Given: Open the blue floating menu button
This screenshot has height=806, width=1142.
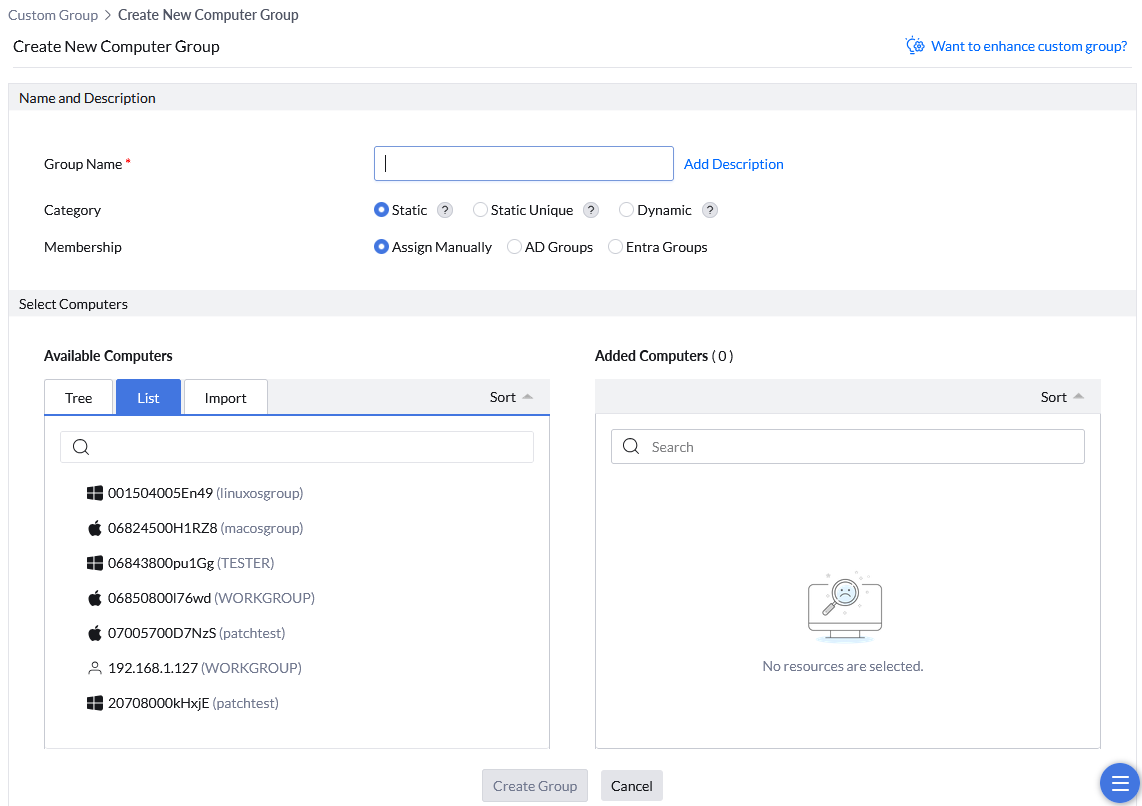Looking at the screenshot, I should (1119, 783).
